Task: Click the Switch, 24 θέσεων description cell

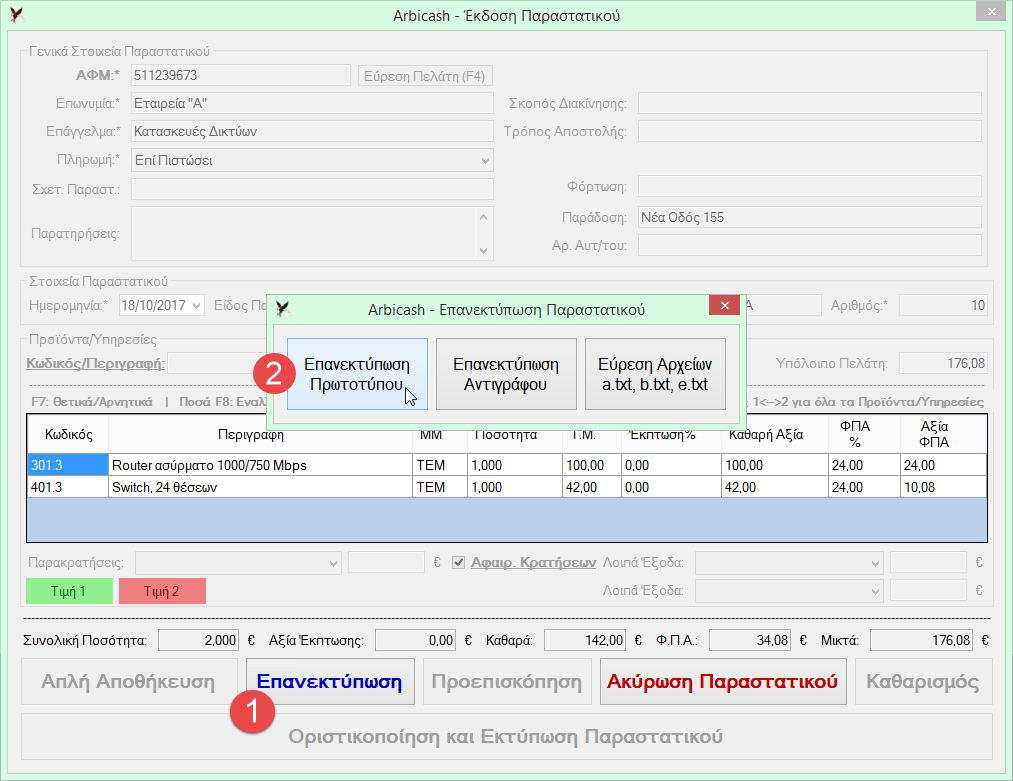Action: click(260, 487)
